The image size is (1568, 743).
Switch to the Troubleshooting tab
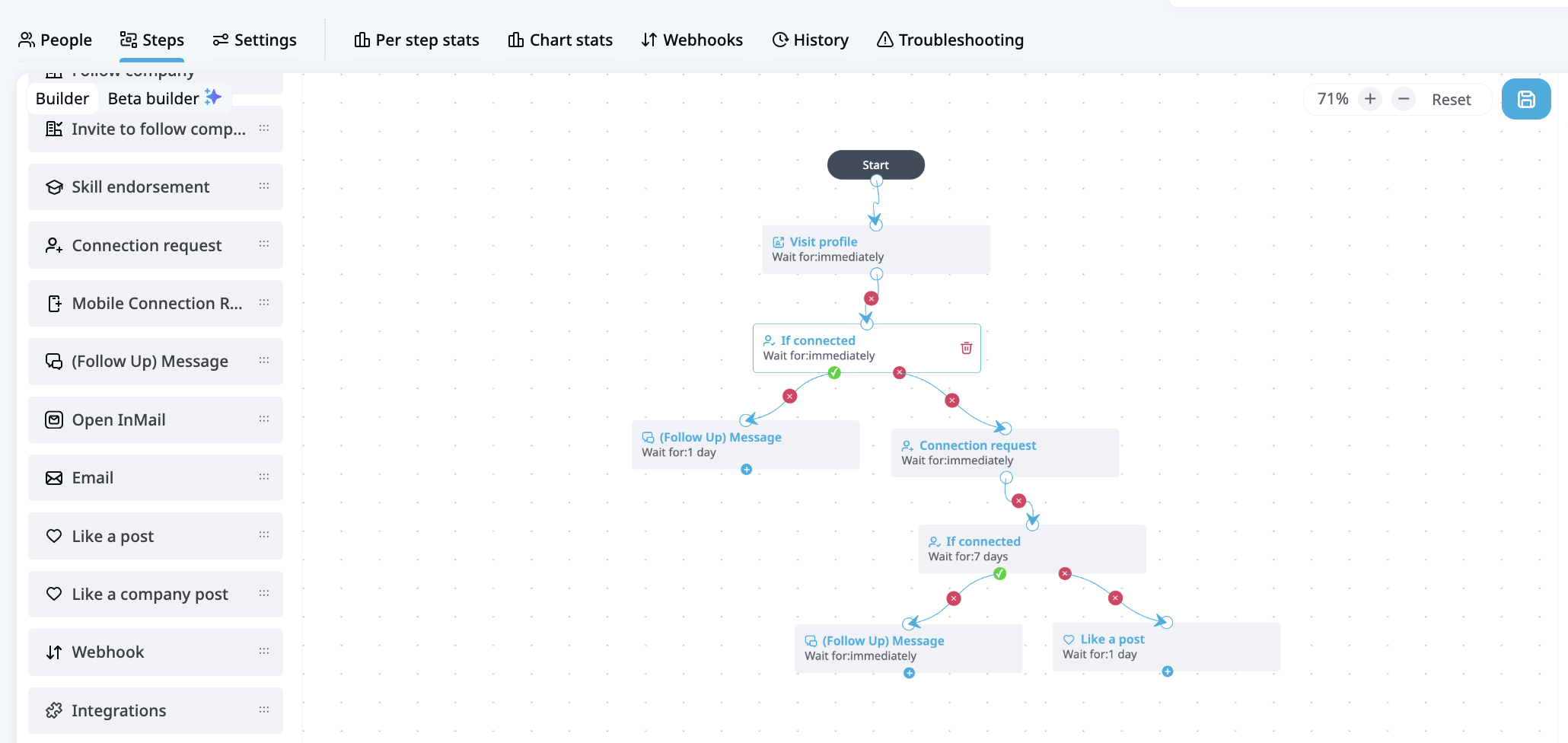950,40
